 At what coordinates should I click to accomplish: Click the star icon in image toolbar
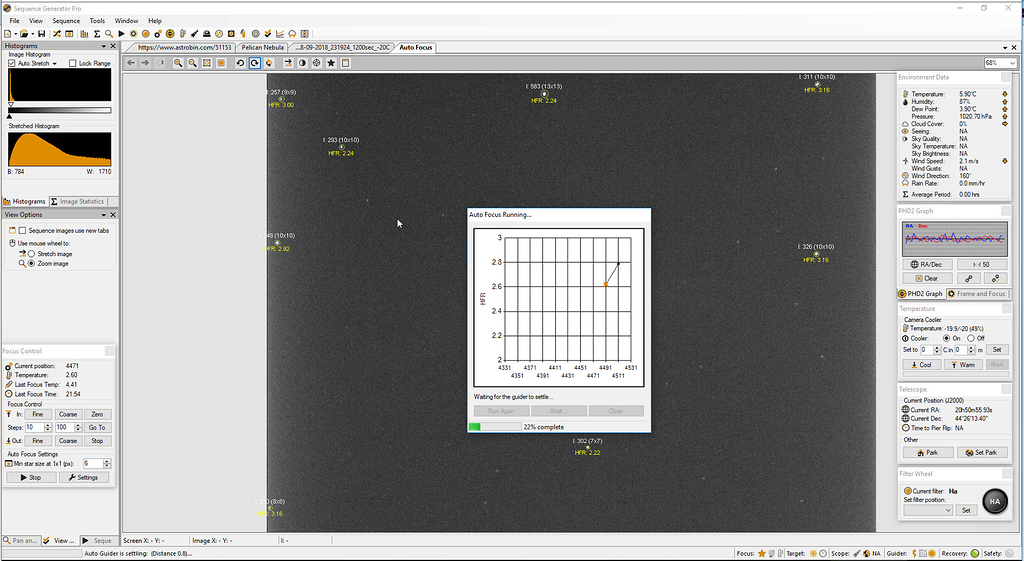coord(331,63)
